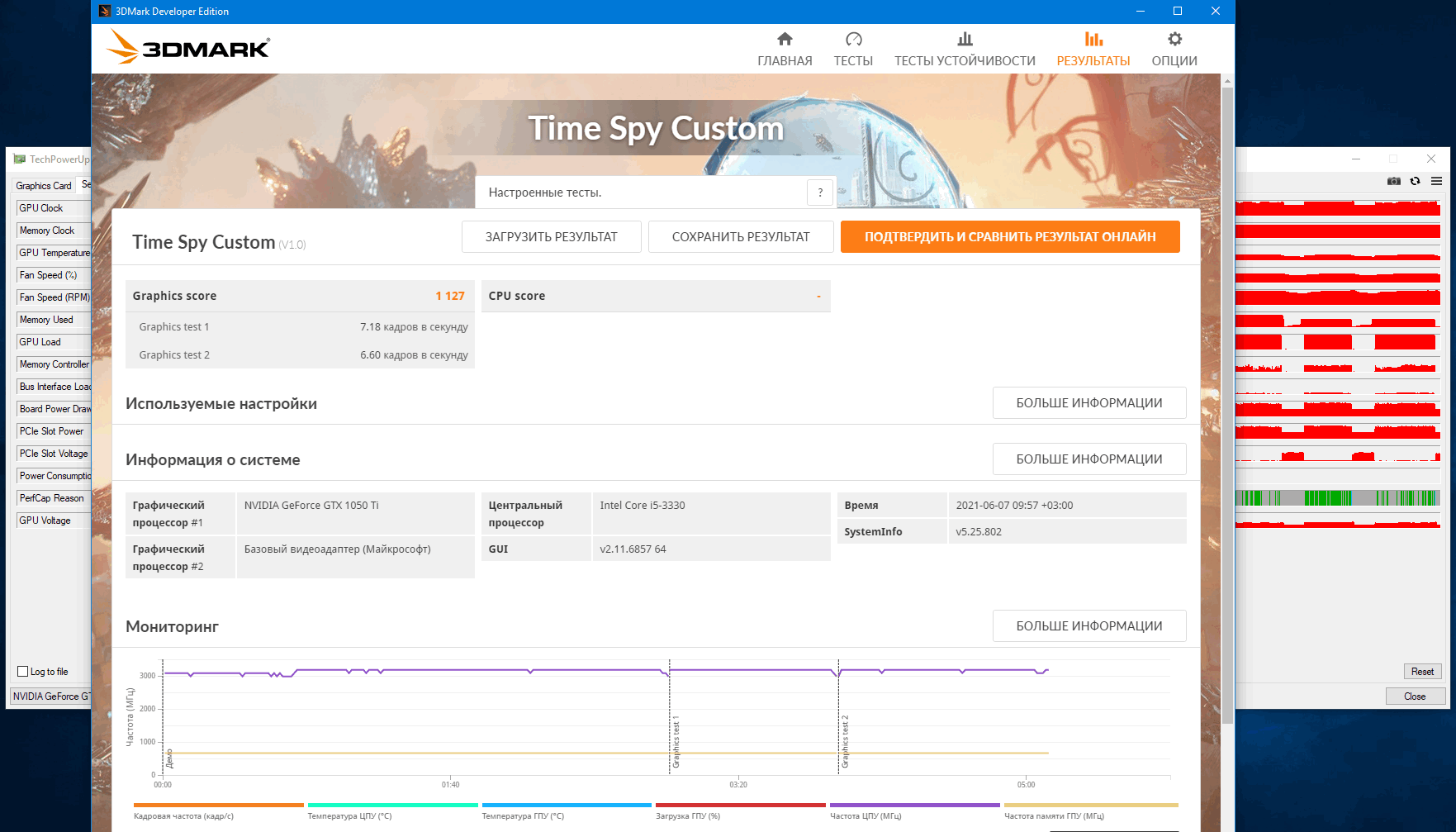Select GPU Voltage sensor in GPU-Z
Image resolution: width=1456 pixels, height=832 pixels.
(x=53, y=521)
